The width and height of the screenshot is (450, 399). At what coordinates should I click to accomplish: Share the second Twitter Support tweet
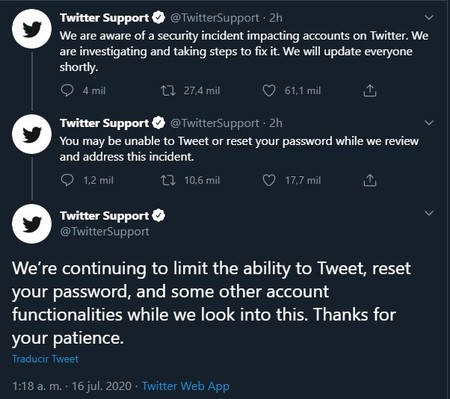pyautogui.click(x=370, y=180)
